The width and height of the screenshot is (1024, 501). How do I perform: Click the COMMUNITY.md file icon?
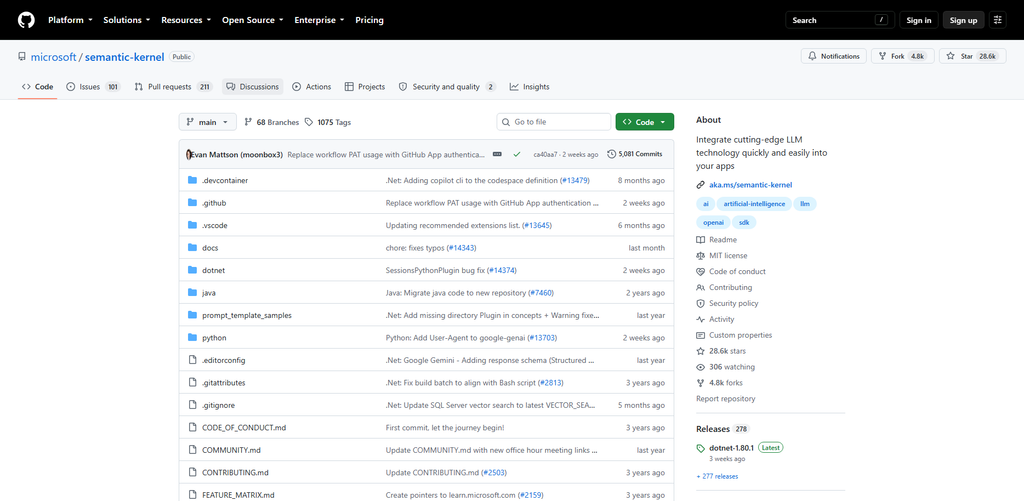click(x=192, y=450)
